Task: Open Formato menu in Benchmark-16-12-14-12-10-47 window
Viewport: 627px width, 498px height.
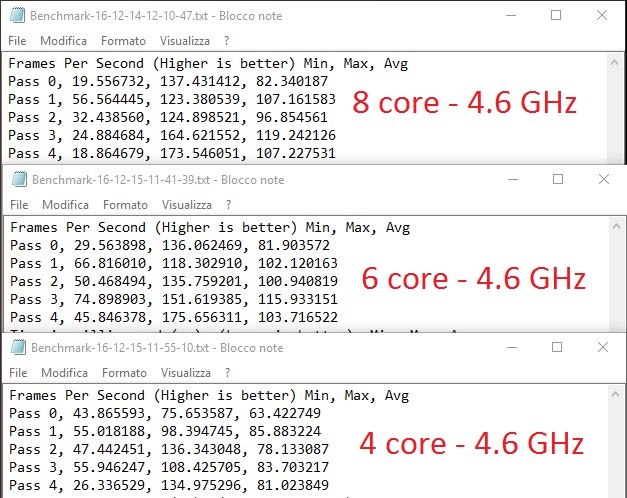Action: pos(123,41)
